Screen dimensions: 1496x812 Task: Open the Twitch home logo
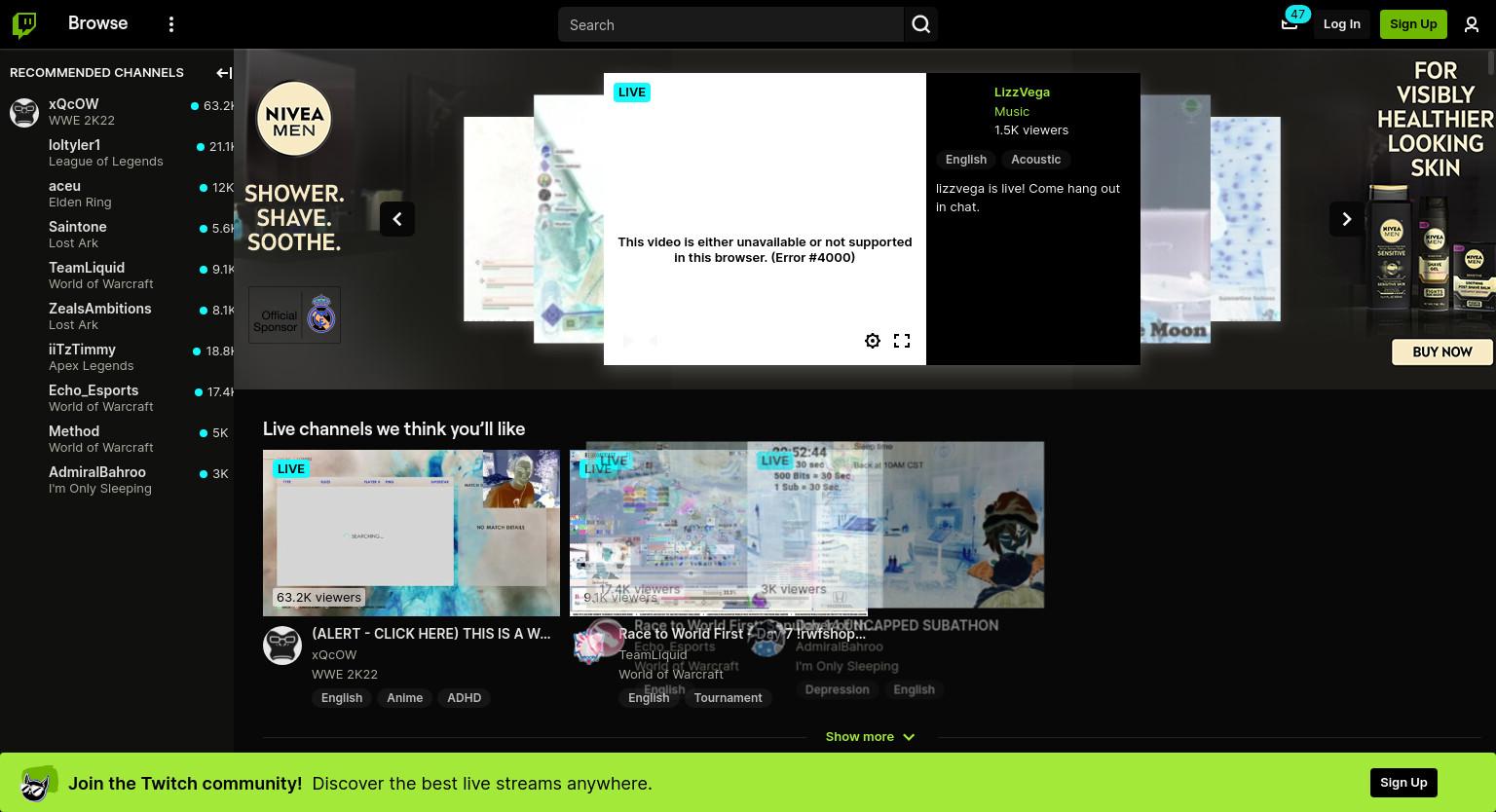[x=24, y=24]
